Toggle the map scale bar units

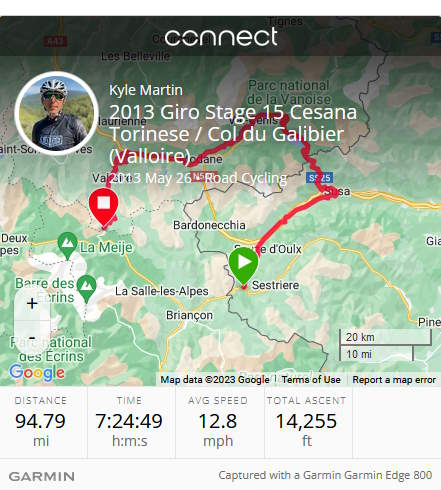[385, 345]
